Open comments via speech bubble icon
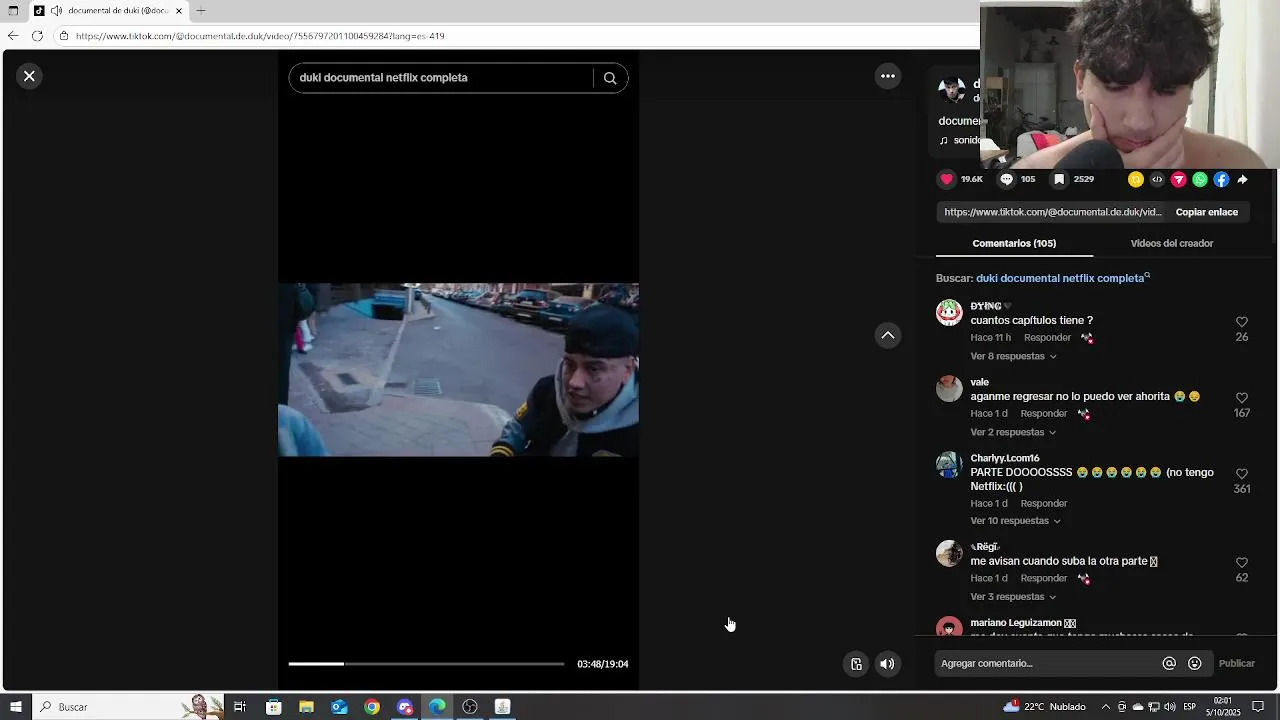 [1007, 180]
